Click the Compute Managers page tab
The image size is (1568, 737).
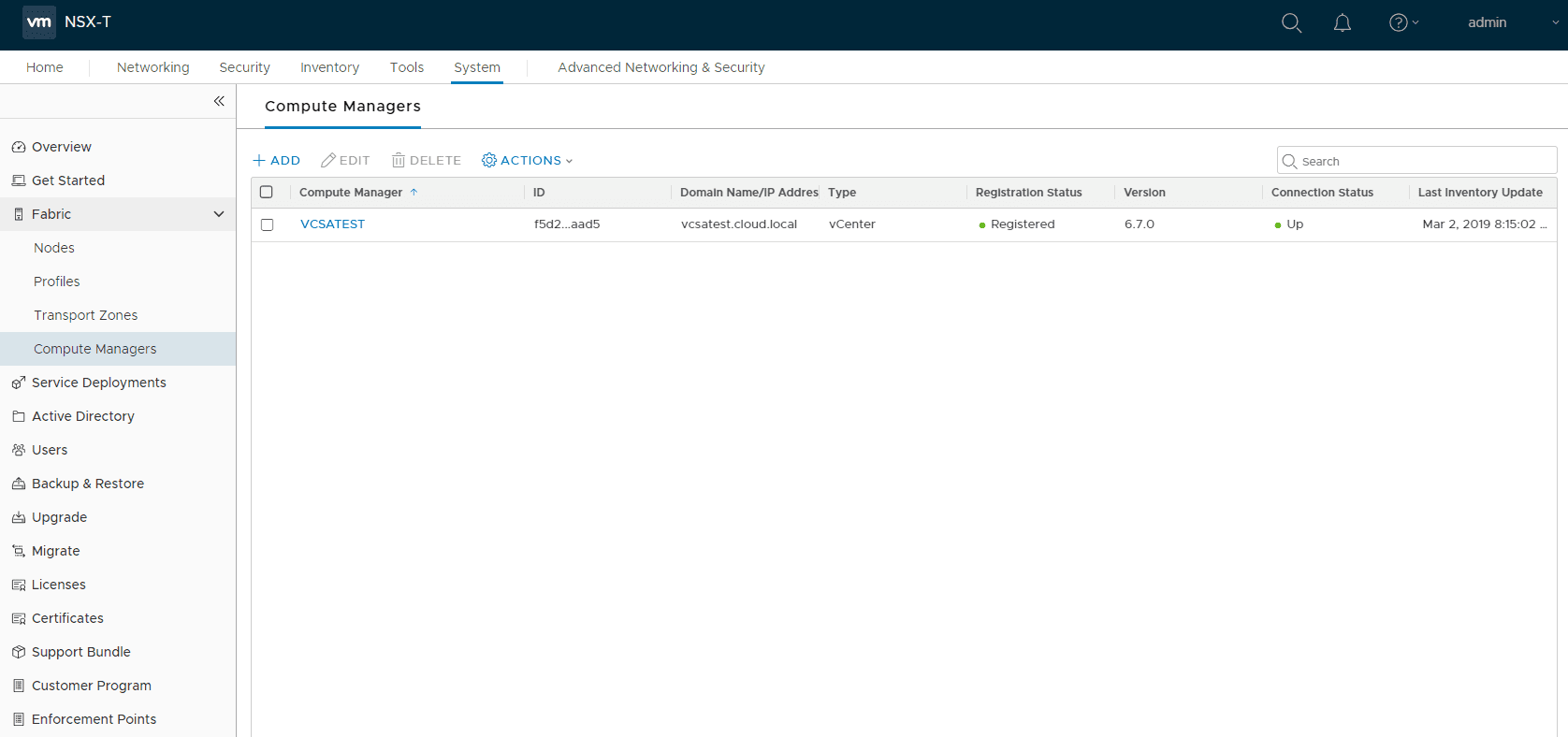click(x=342, y=107)
